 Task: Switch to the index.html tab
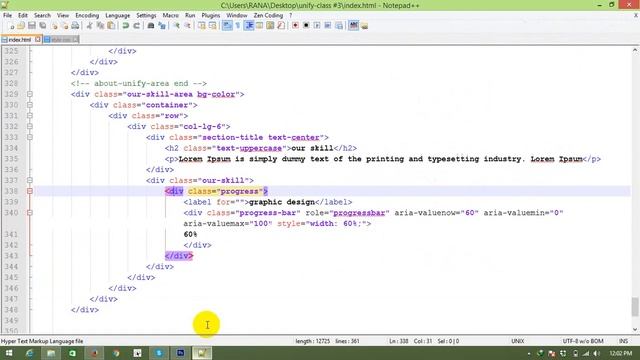tap(19, 40)
